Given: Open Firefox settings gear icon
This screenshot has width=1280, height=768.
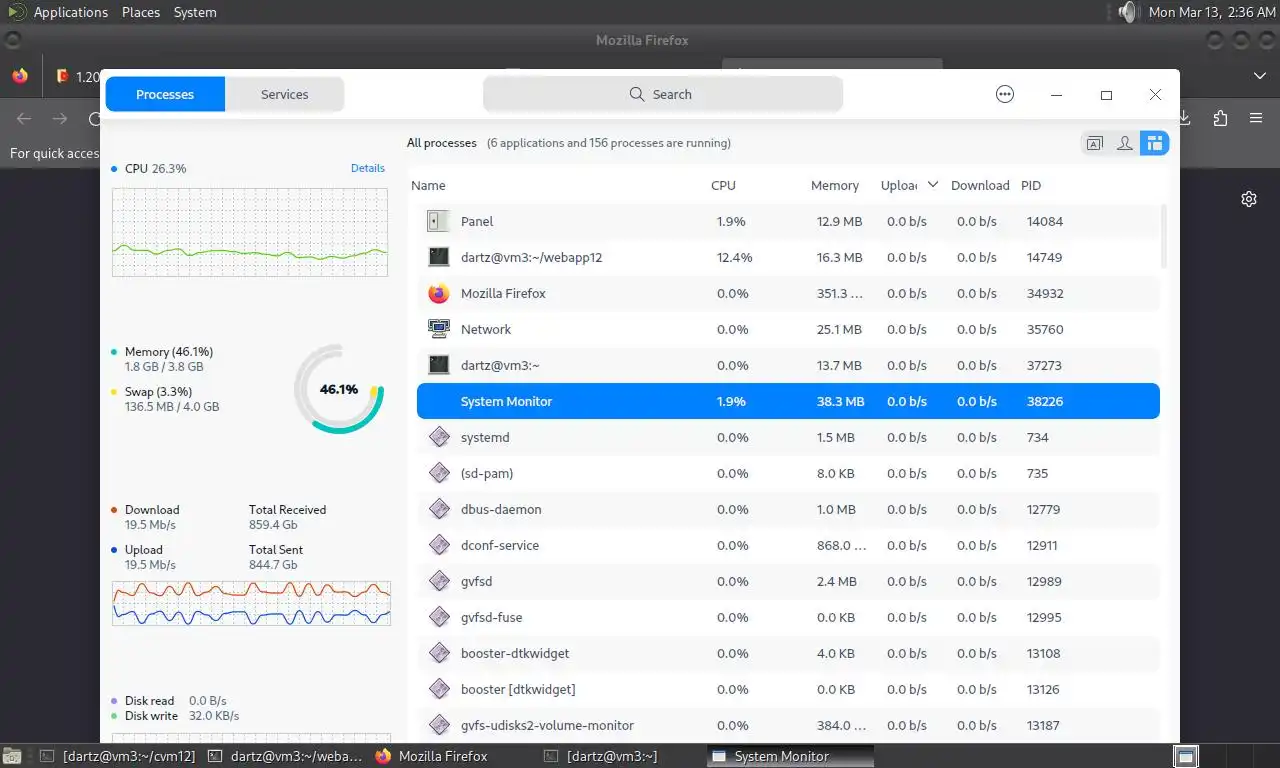Looking at the screenshot, I should [x=1249, y=198].
